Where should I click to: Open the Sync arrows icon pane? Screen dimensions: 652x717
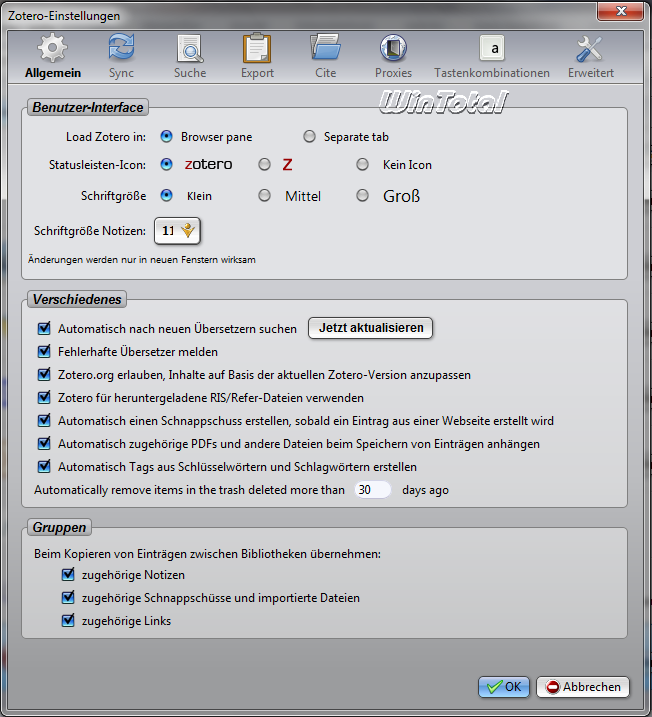click(121, 56)
